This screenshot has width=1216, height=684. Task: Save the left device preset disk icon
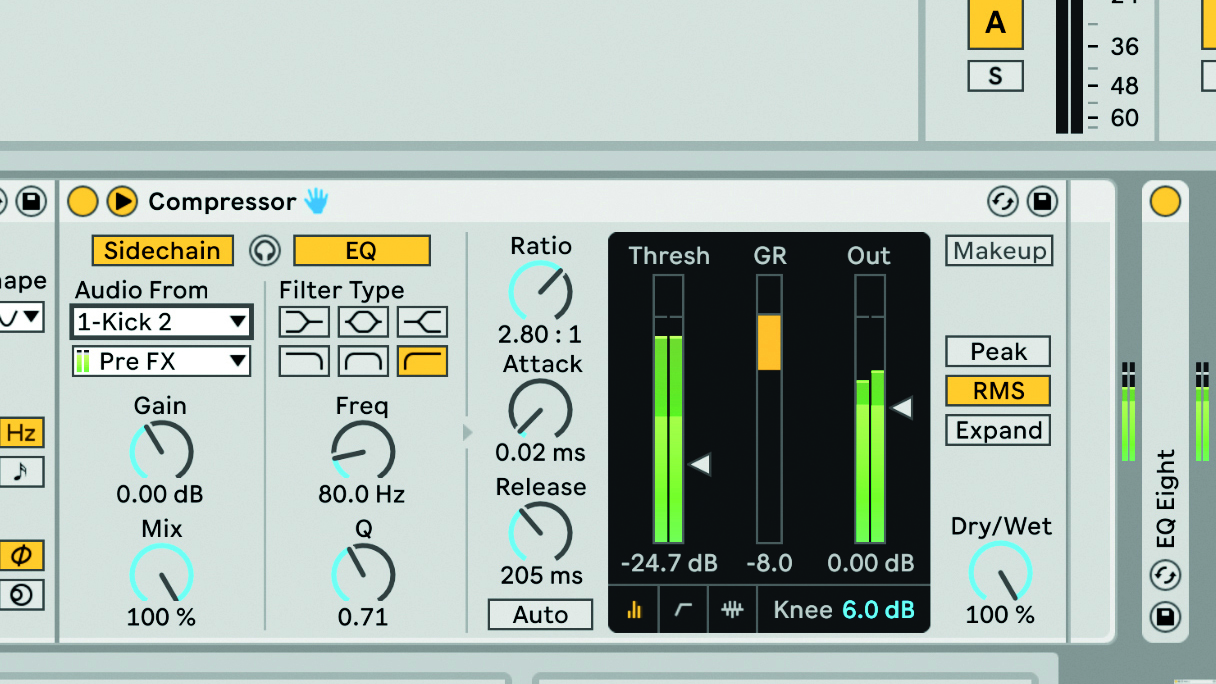(30, 202)
